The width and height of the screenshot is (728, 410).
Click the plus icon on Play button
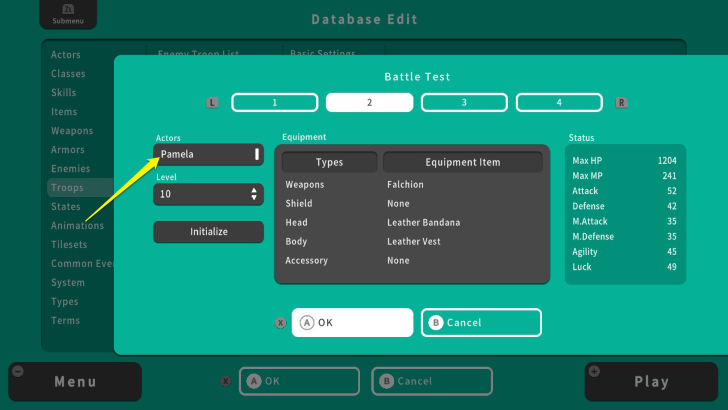click(x=594, y=371)
